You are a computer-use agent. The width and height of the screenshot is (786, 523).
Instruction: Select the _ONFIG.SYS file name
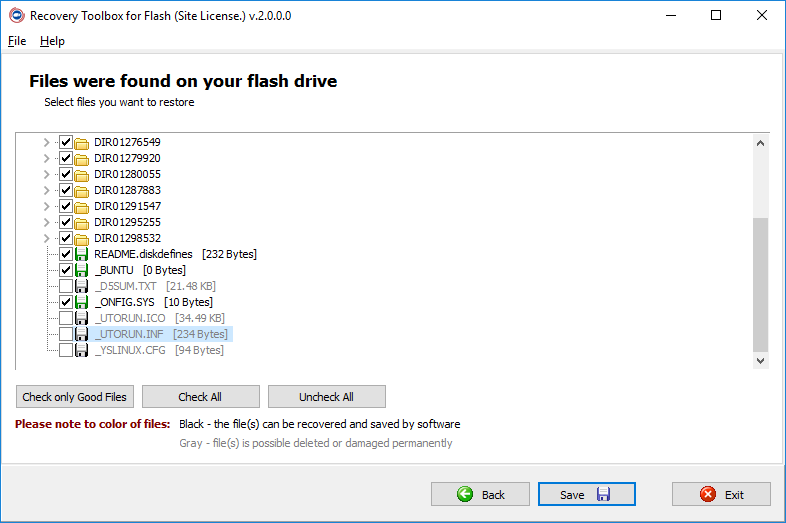tap(125, 302)
